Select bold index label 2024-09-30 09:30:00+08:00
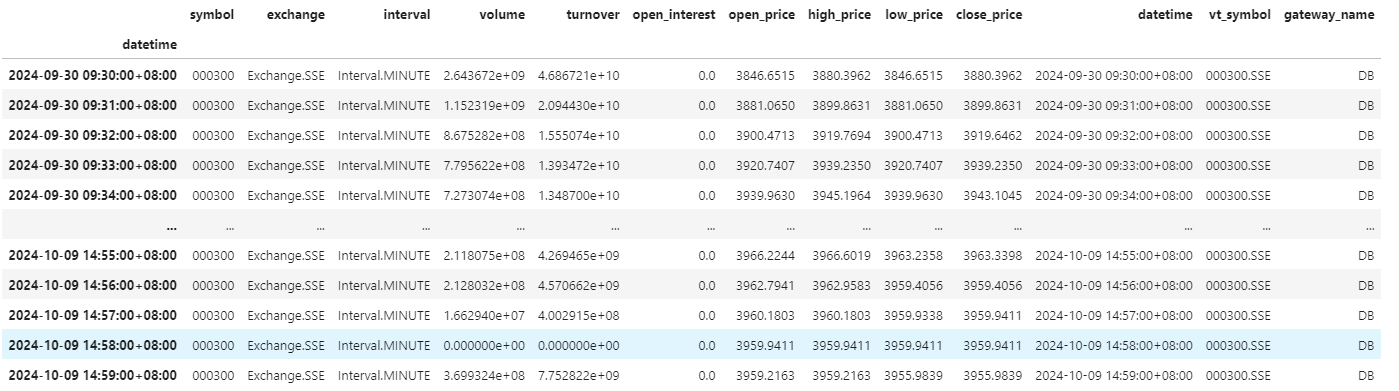 (x=93, y=75)
